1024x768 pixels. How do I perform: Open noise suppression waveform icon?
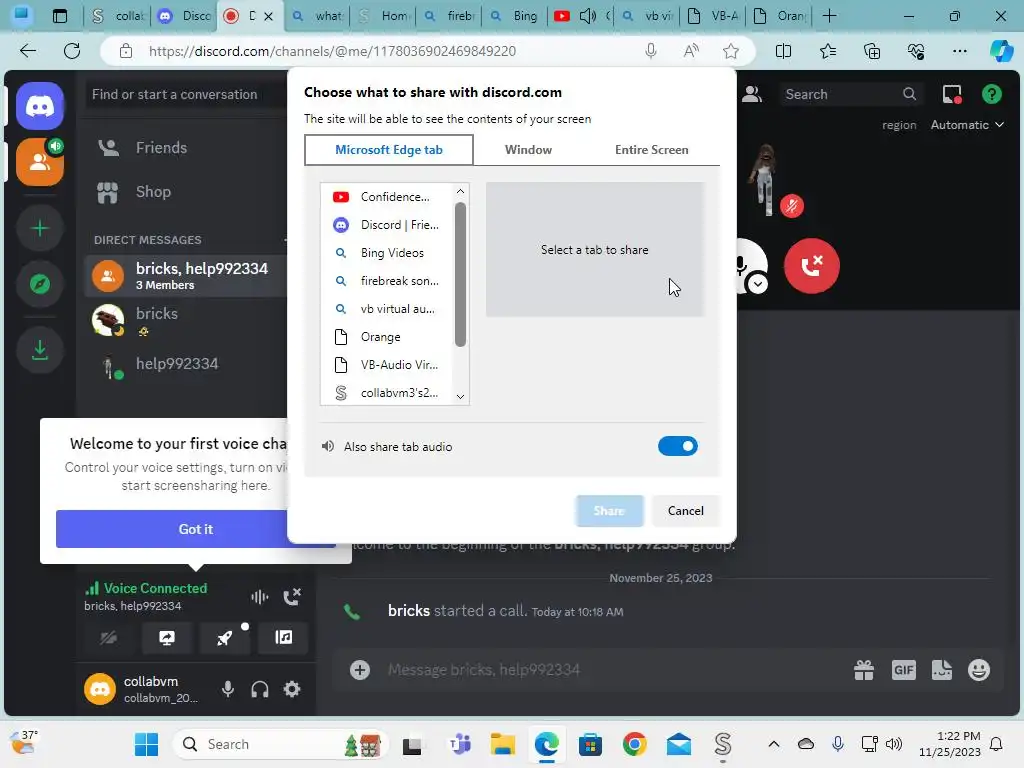tap(259, 596)
